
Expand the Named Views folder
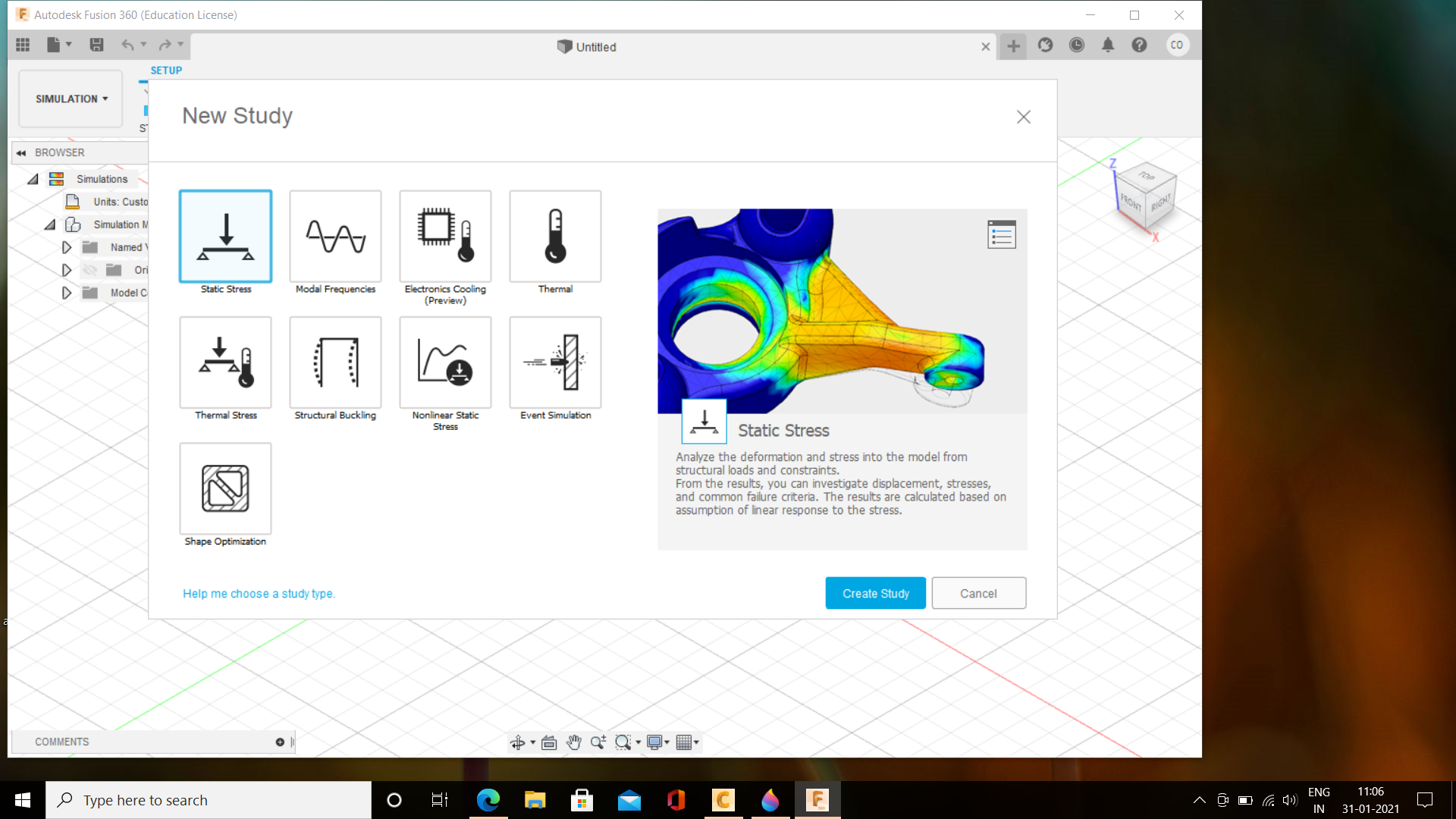point(67,246)
